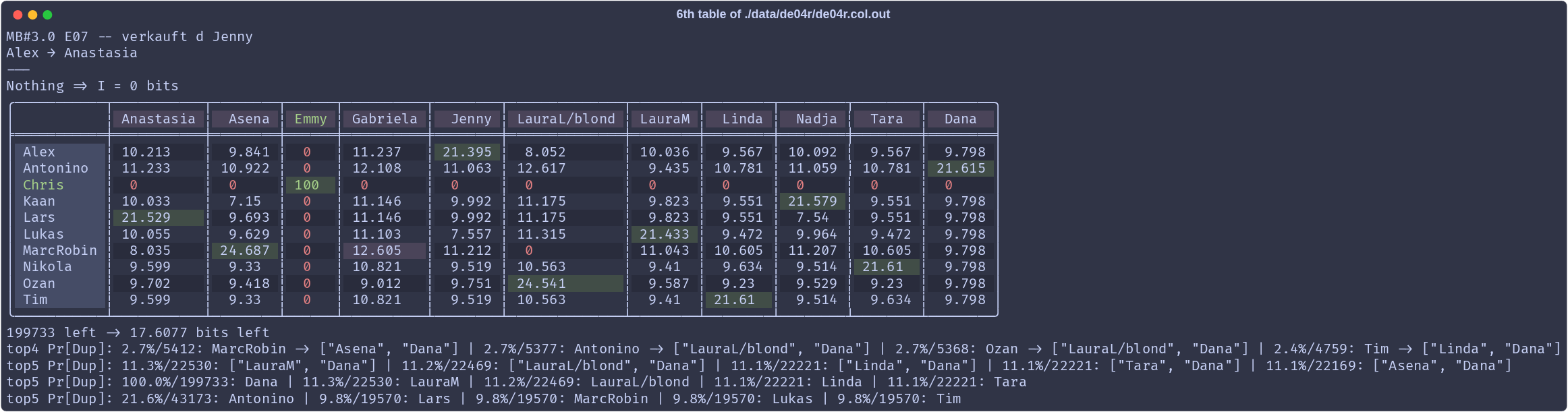Select the Tara column header
Image resolution: width=1568 pixels, height=412 pixels.
(x=887, y=119)
